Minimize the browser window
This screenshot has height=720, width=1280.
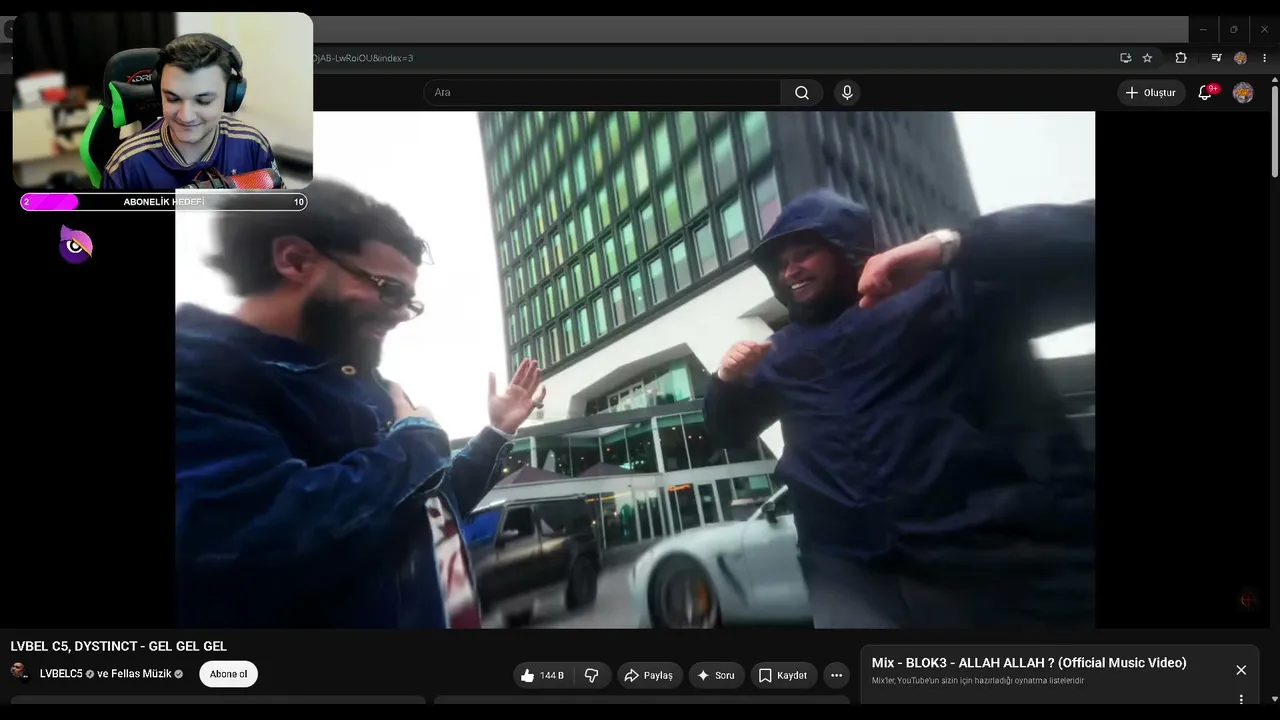pyautogui.click(x=1203, y=30)
